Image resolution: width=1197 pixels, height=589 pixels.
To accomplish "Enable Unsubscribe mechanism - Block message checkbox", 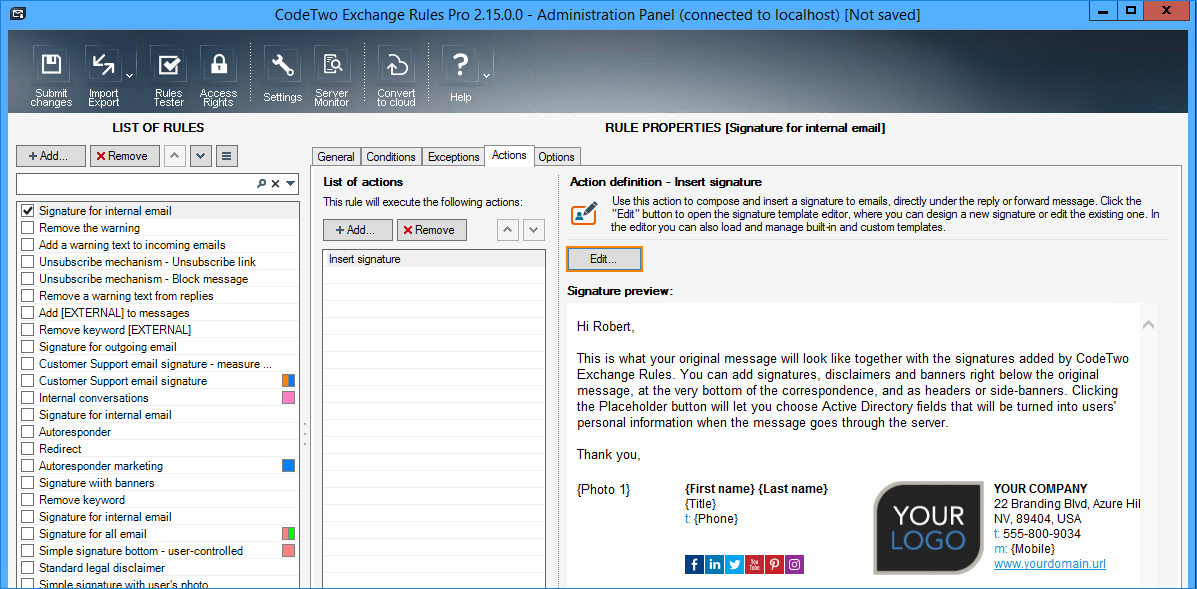I will click(27, 278).
